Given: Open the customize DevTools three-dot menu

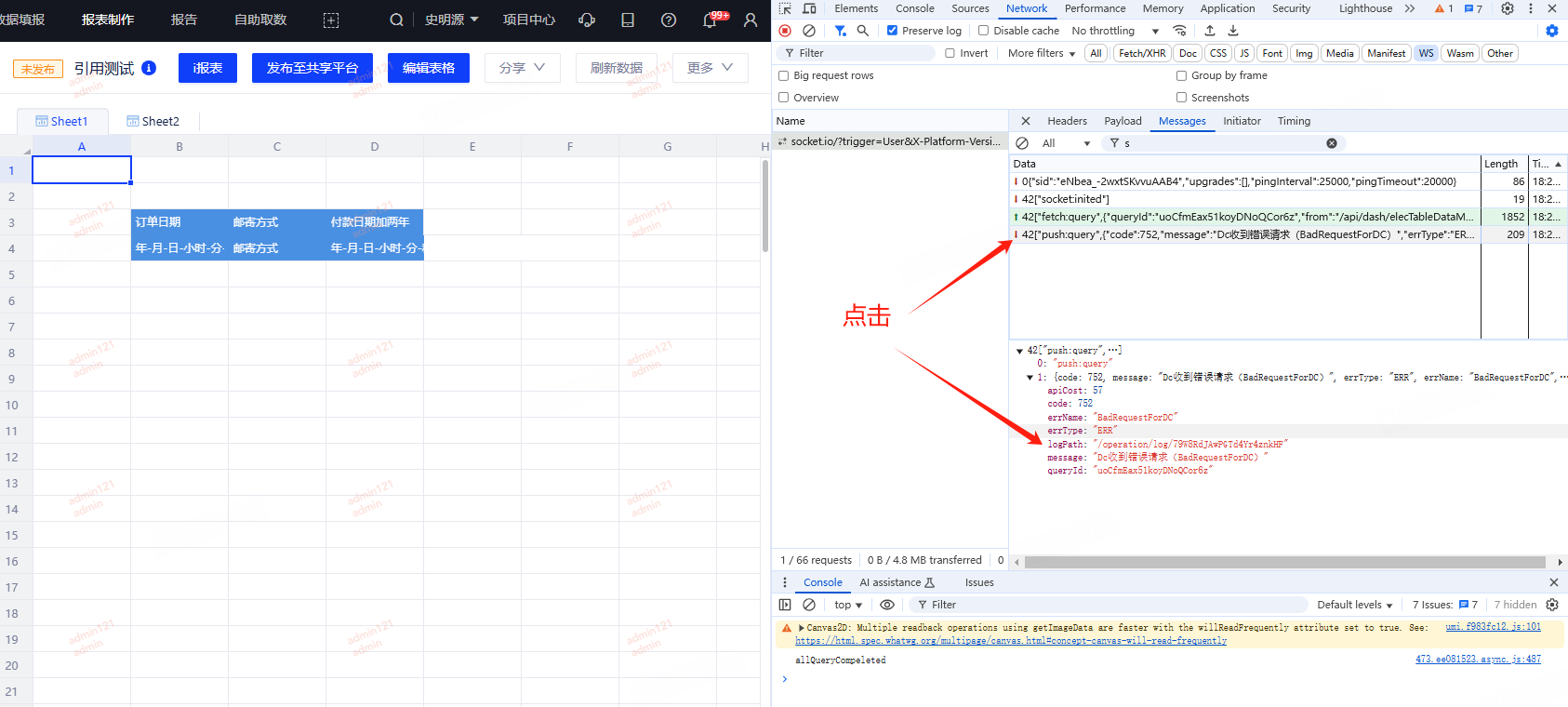Looking at the screenshot, I should (1531, 8).
